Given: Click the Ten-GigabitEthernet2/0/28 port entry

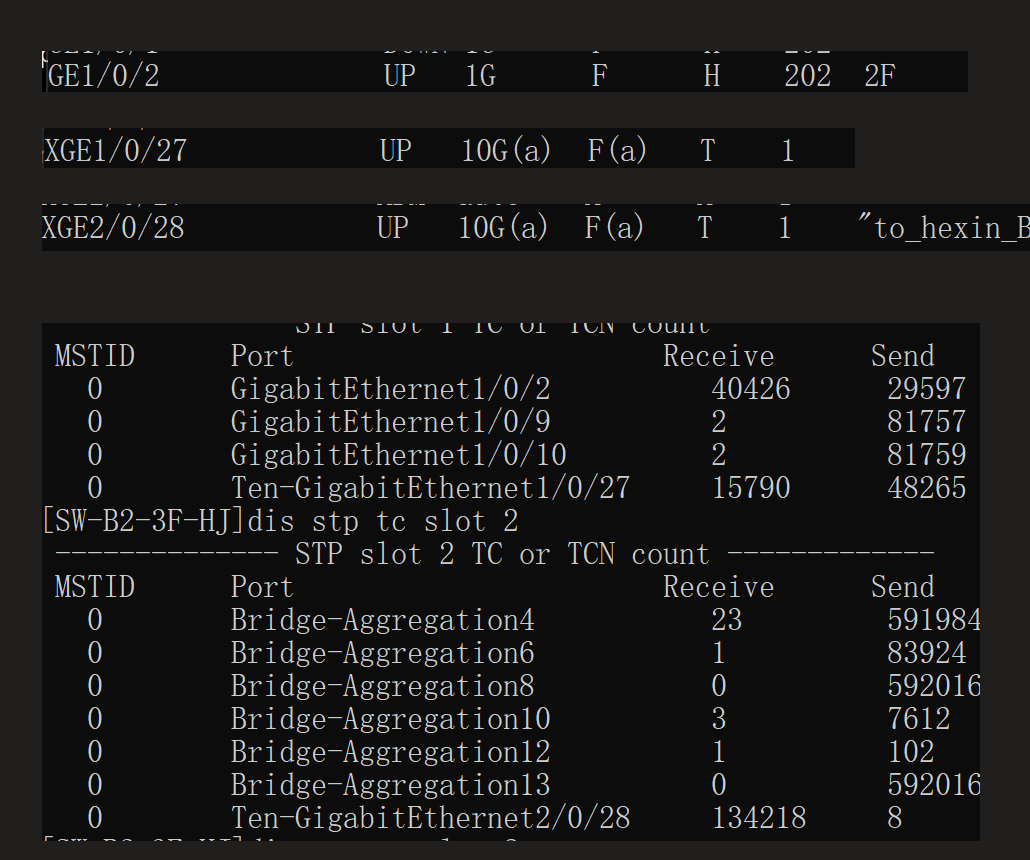Looking at the screenshot, I should [430, 818].
